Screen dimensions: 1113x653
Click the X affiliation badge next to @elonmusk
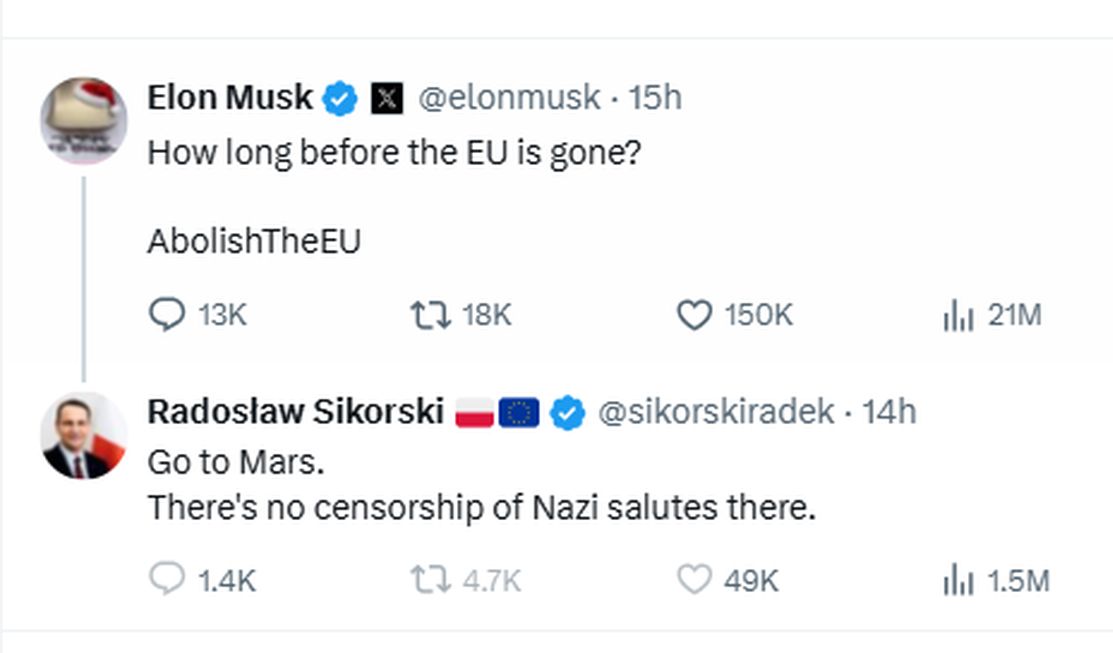pyautogui.click(x=389, y=97)
